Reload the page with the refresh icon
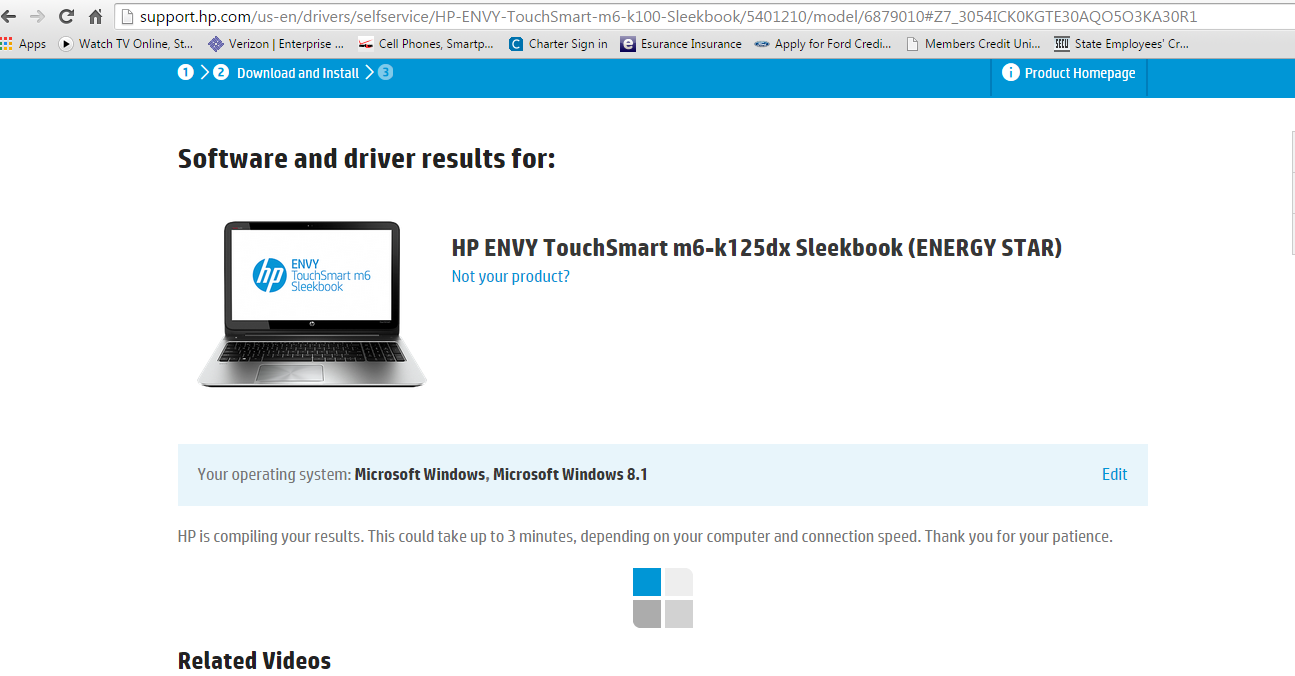 (x=66, y=16)
